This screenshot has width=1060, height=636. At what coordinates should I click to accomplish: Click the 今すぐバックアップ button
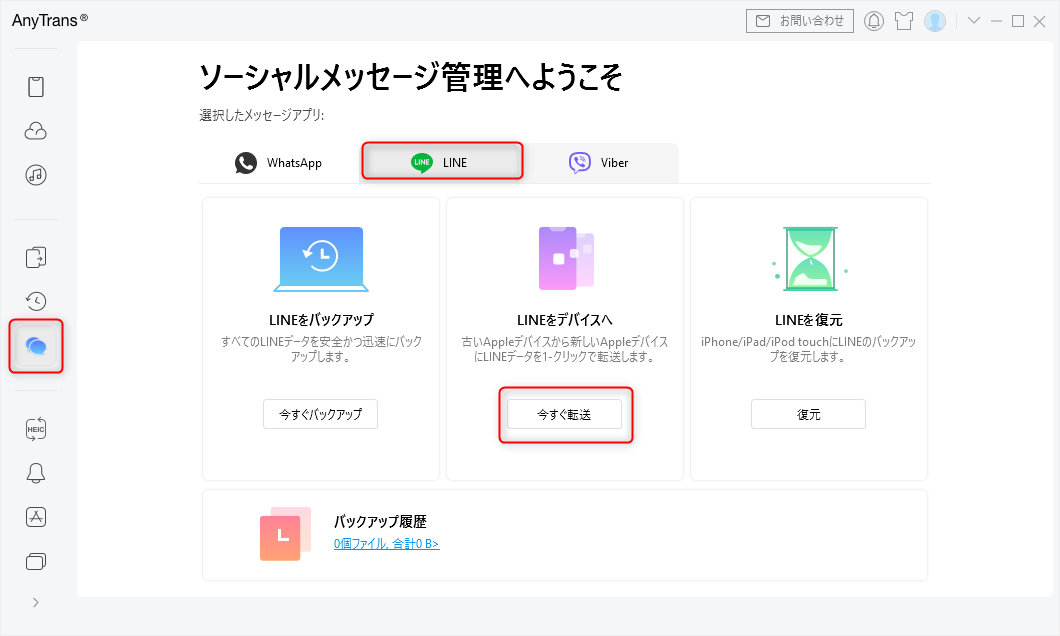pos(320,414)
